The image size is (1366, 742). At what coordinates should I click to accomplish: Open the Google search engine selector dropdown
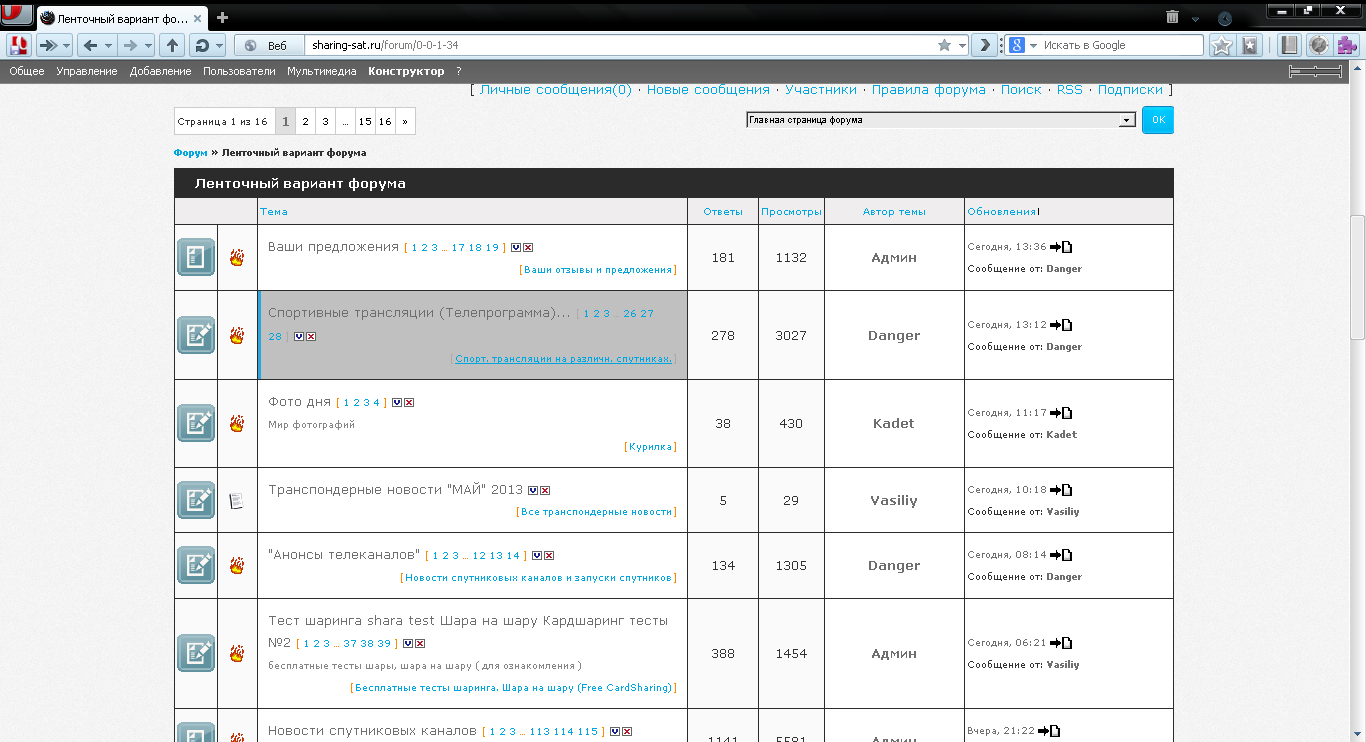tap(1020, 45)
